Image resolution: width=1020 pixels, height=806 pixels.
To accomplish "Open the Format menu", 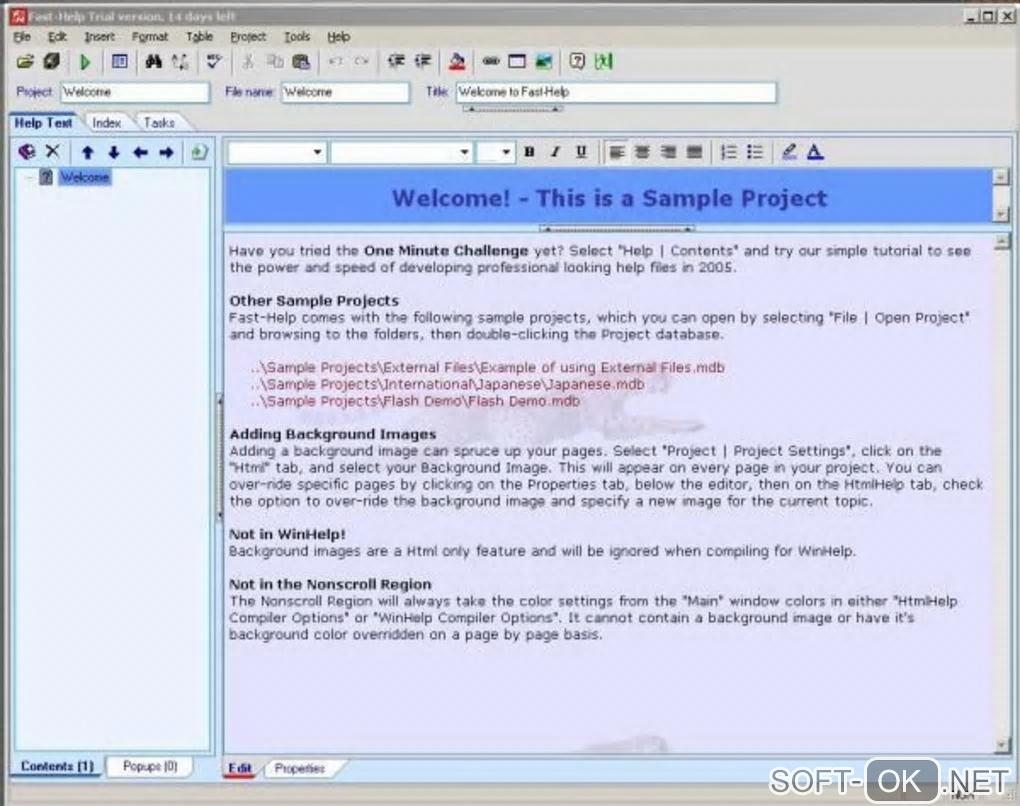I will click(x=150, y=36).
